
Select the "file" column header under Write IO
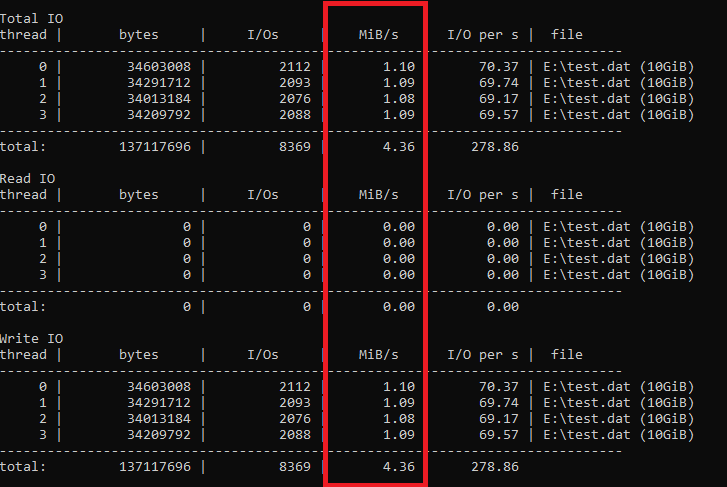pyautogui.click(x=567, y=355)
